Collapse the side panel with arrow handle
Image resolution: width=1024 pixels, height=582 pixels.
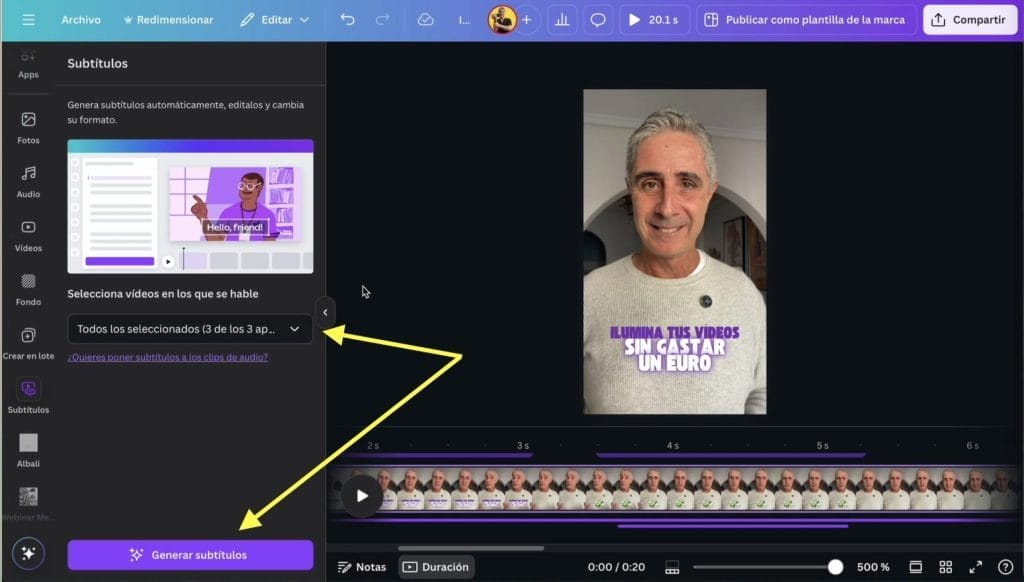click(325, 312)
